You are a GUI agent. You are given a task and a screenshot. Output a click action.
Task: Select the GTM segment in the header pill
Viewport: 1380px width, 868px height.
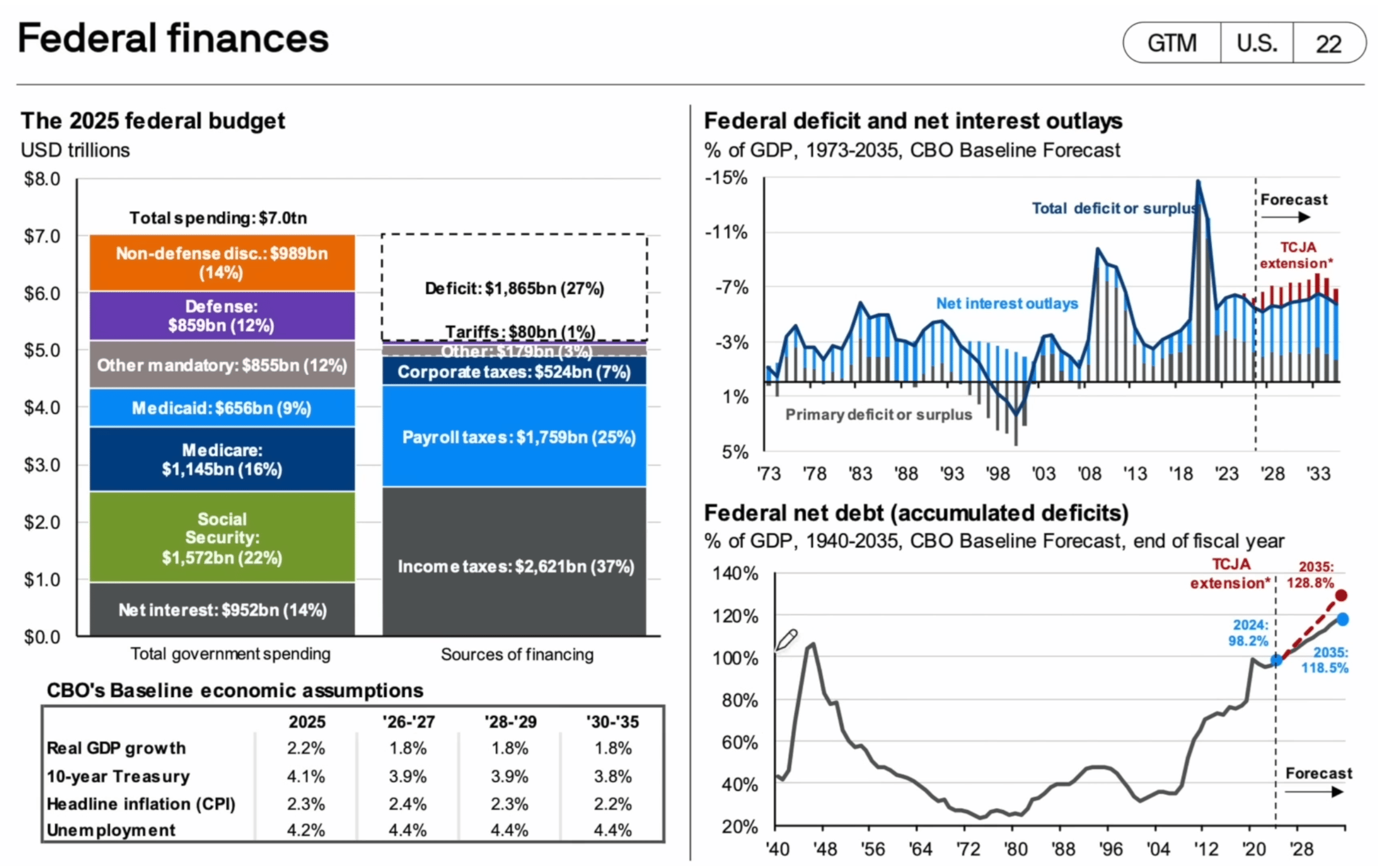(x=1171, y=43)
